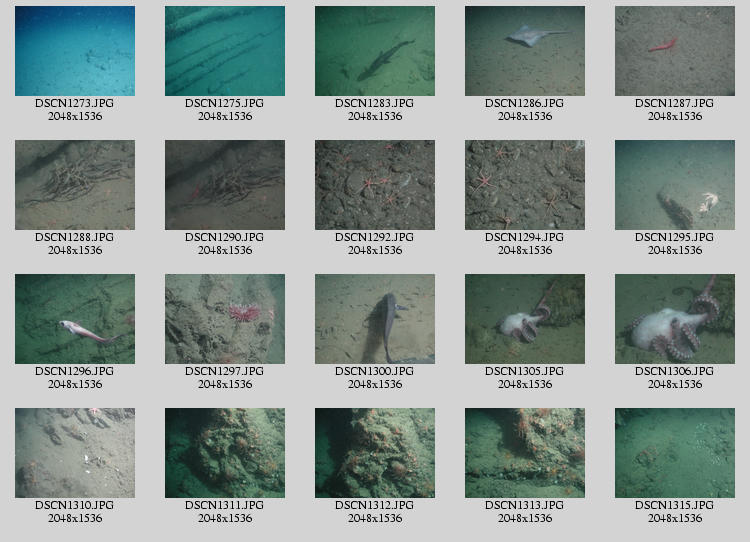Select the DSCN1305.JPG octopus thumbnail
Screen dimensions: 750x542
(525, 319)
